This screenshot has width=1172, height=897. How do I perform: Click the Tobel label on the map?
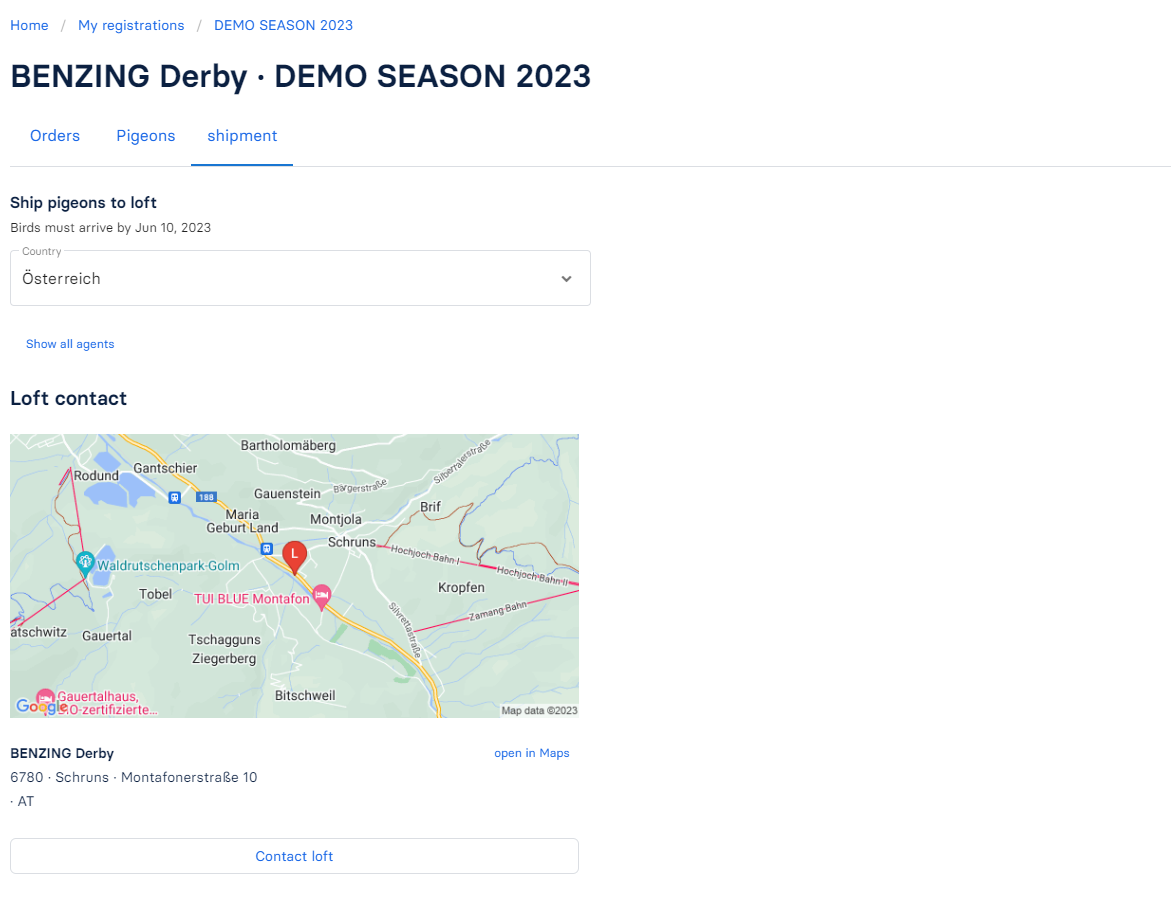155,594
